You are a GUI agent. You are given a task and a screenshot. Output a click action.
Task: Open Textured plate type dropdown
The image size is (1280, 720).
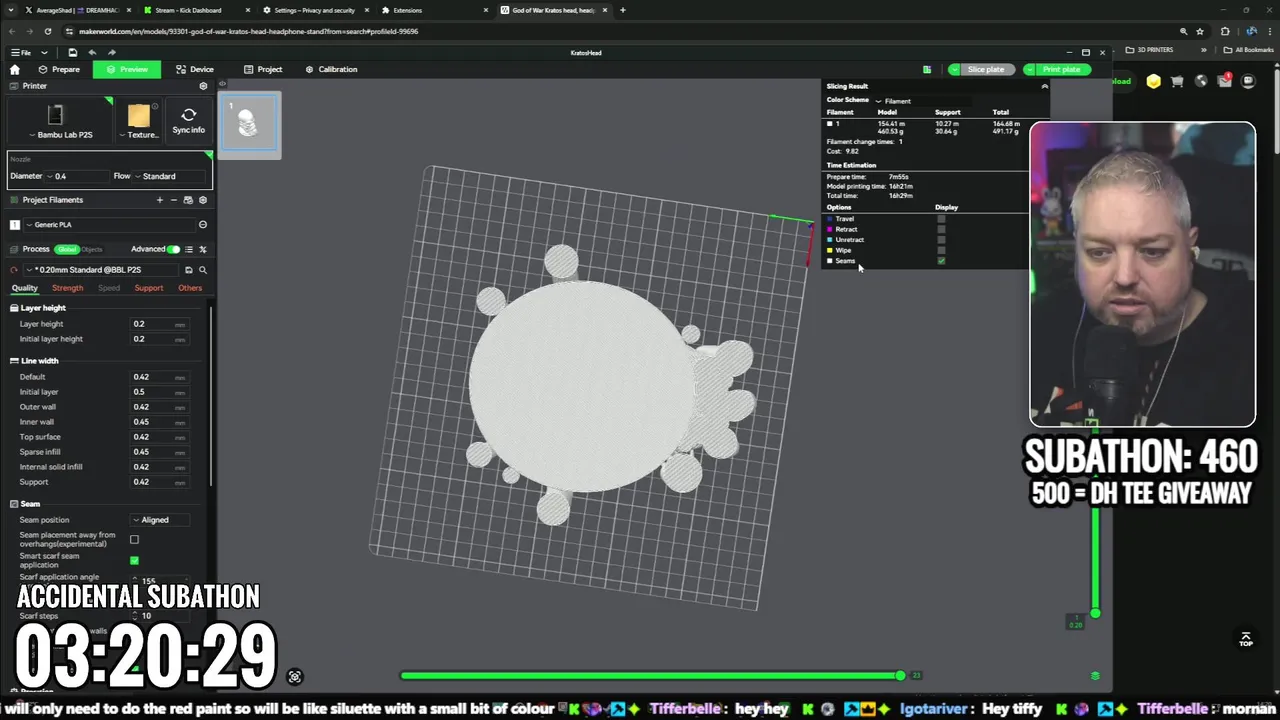[x=141, y=134]
